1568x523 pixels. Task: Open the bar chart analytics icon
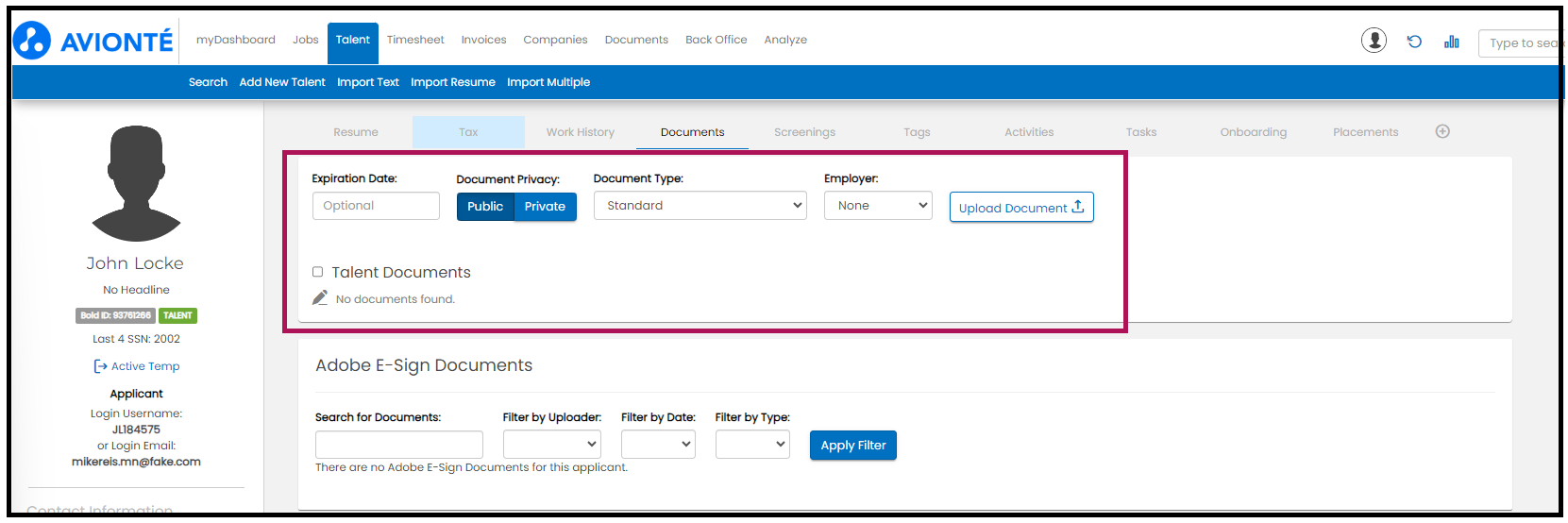pyautogui.click(x=1452, y=42)
